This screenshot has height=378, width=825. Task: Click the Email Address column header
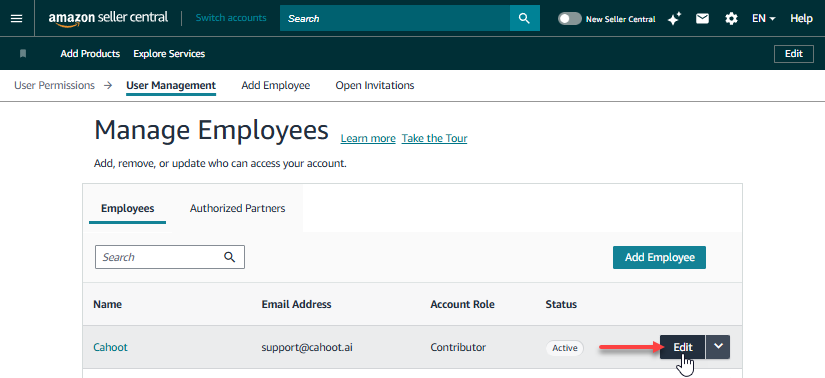pyautogui.click(x=296, y=304)
